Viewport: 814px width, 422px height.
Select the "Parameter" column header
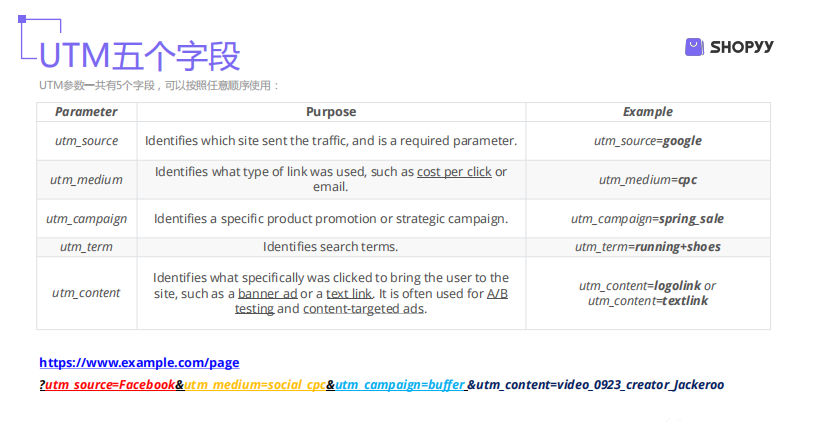pyautogui.click(x=86, y=112)
